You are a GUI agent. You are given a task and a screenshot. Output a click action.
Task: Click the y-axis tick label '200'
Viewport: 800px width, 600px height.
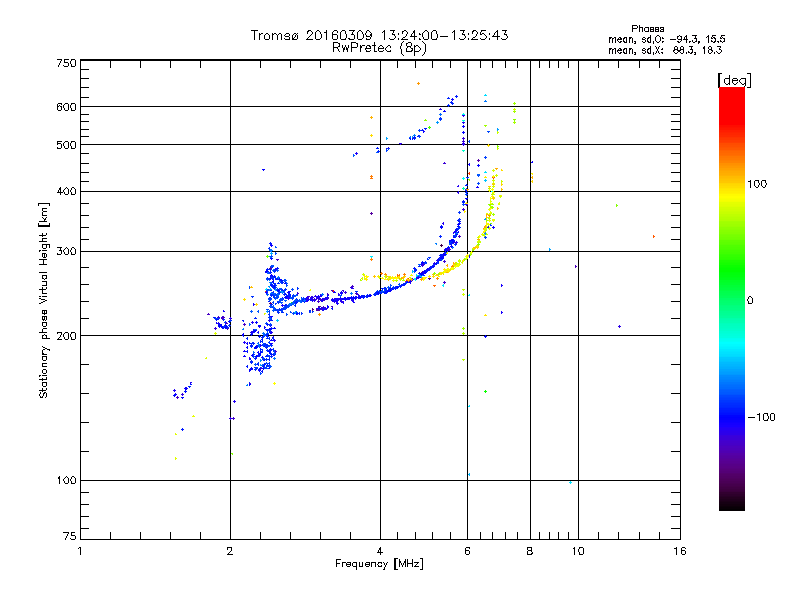click(x=67, y=336)
